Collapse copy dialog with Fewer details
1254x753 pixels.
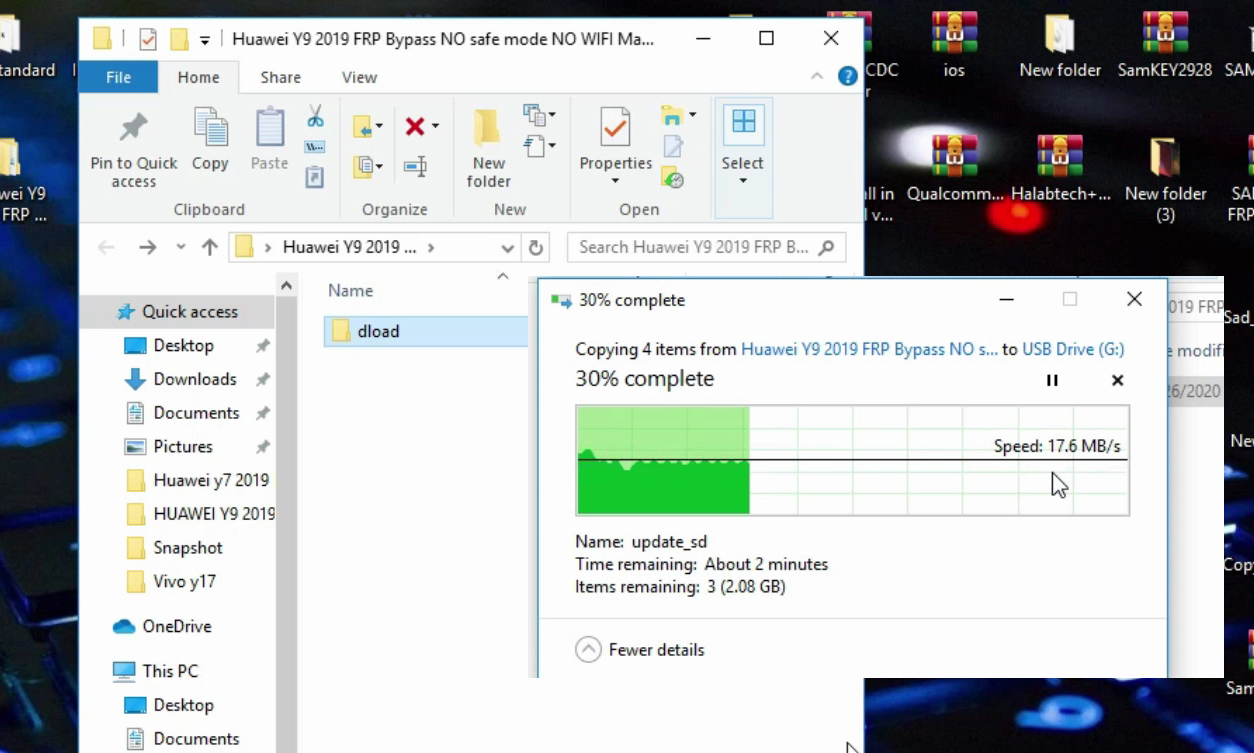[640, 650]
